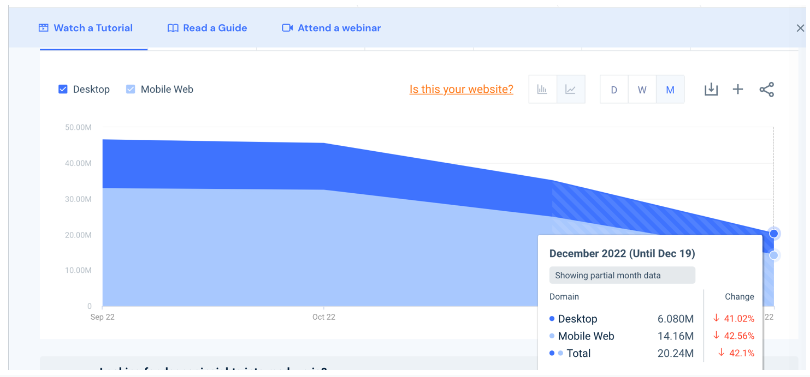Open Read a Guide tab

coord(208,28)
